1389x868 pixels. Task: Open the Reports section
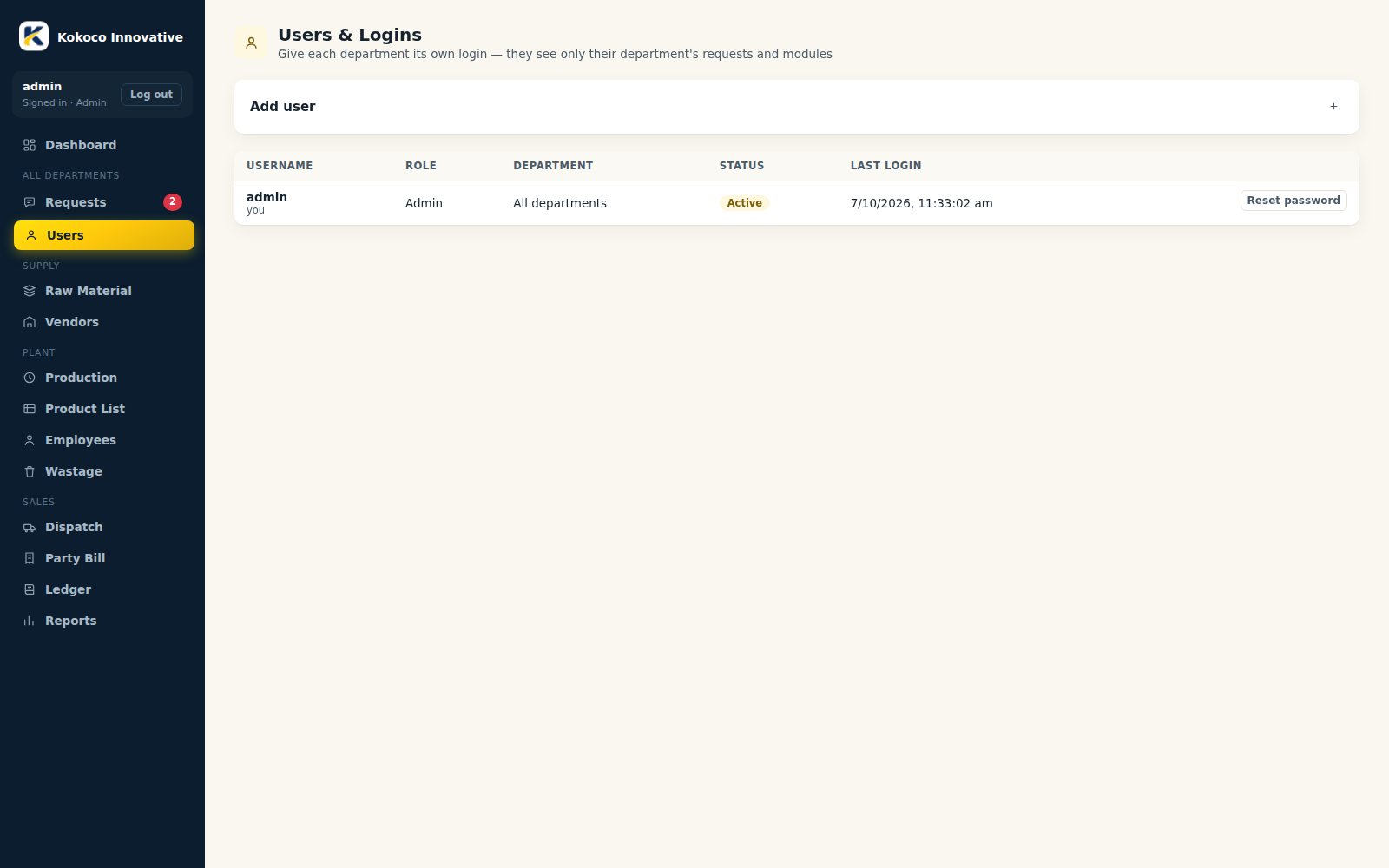tap(103, 621)
